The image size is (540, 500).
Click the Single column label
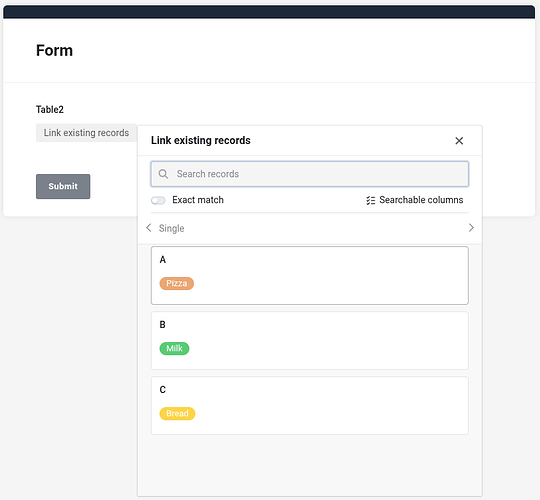(x=172, y=228)
